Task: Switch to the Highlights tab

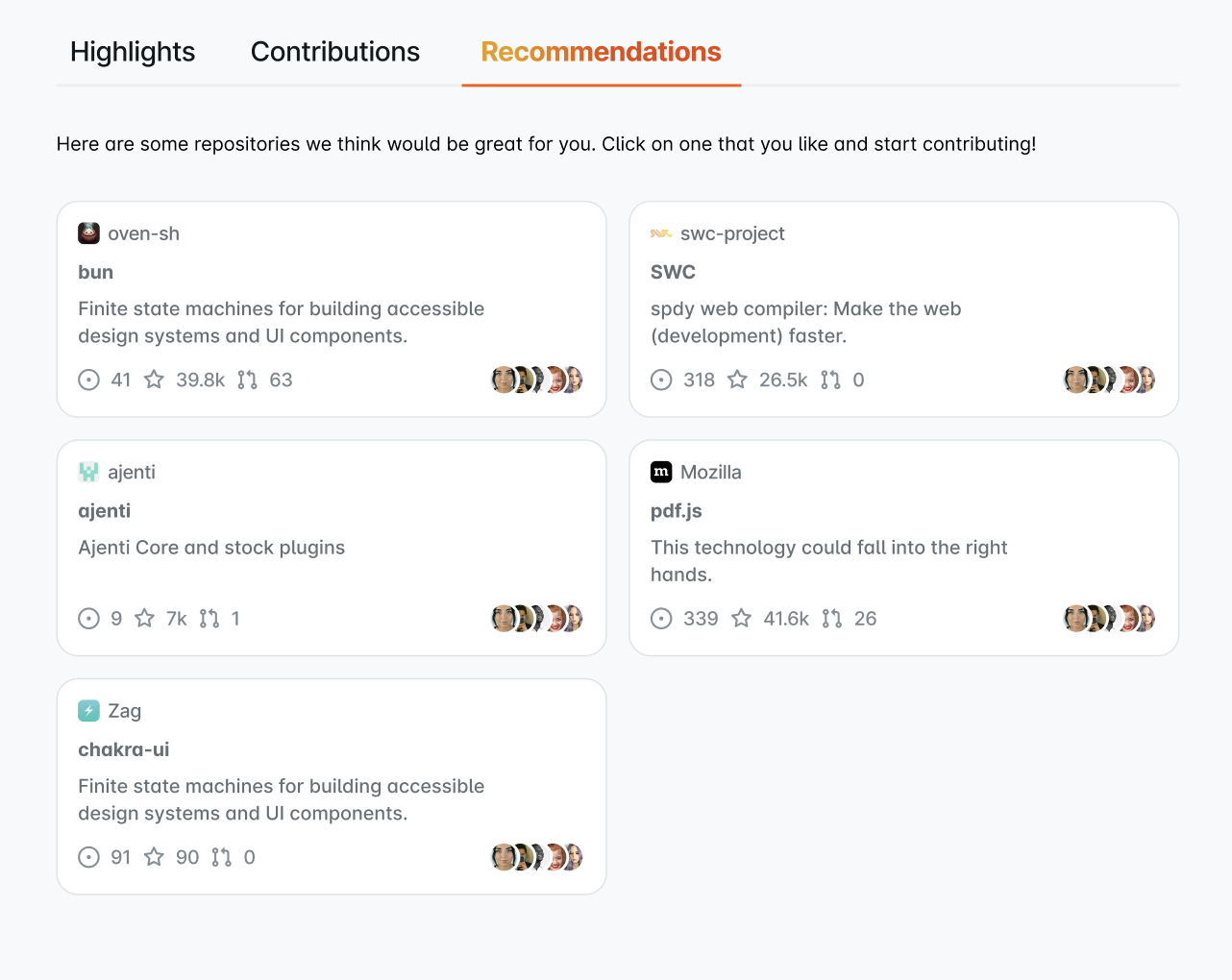Action: (132, 52)
